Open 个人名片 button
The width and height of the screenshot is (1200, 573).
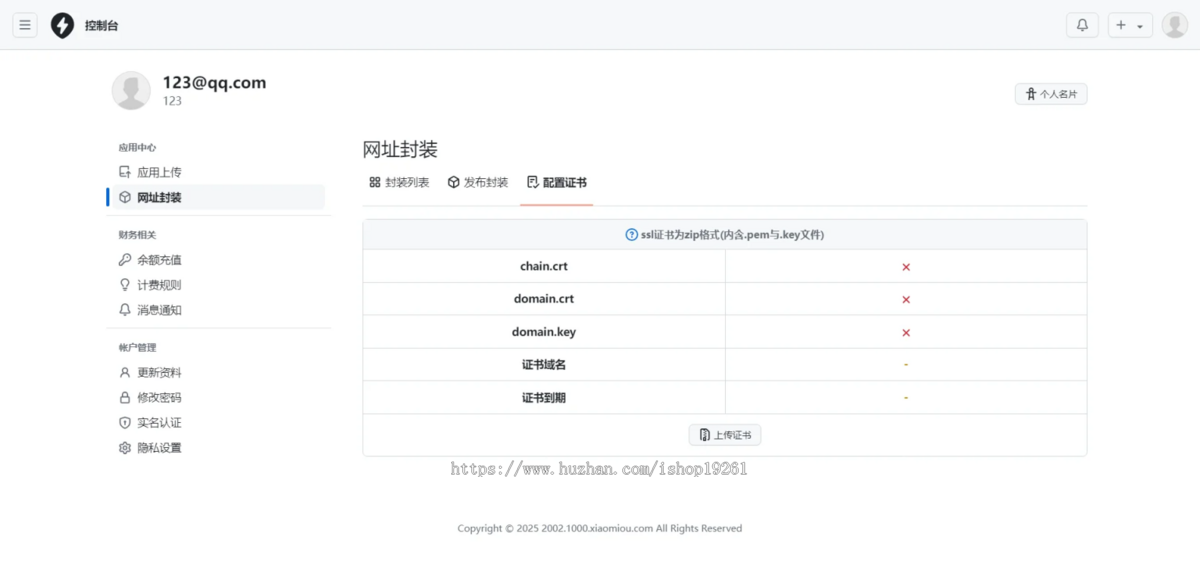(1051, 94)
